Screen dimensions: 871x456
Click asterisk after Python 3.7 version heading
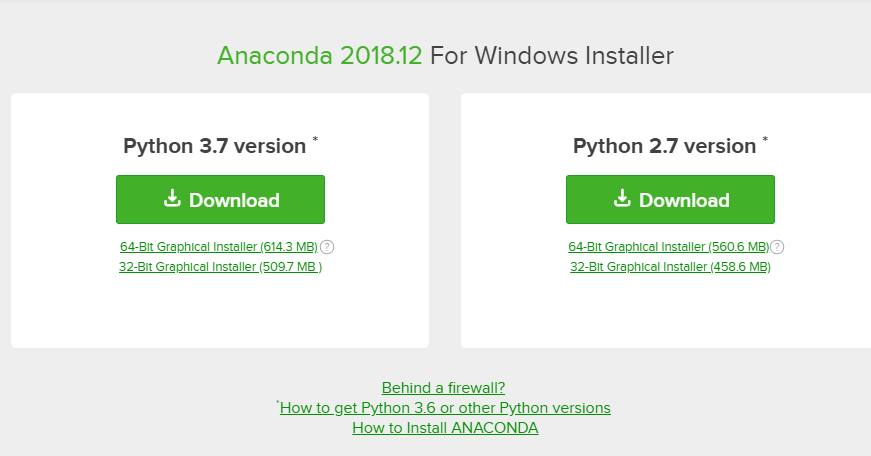(315, 139)
